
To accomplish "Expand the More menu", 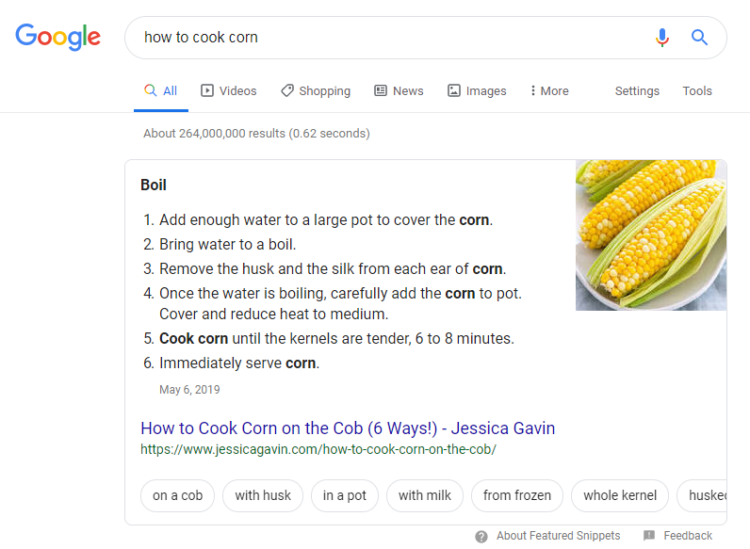I will [549, 91].
